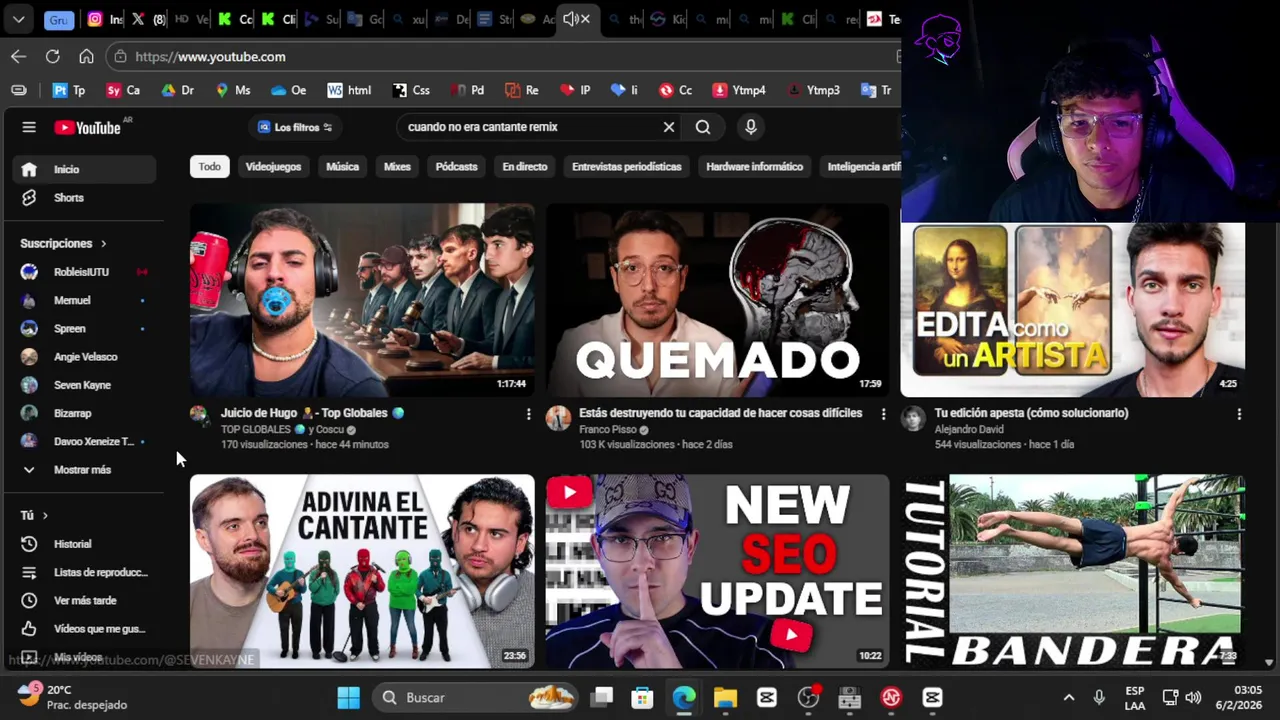1280x720 pixels.
Task: Expand Mostrar más subscriptions
Action: click(86, 470)
